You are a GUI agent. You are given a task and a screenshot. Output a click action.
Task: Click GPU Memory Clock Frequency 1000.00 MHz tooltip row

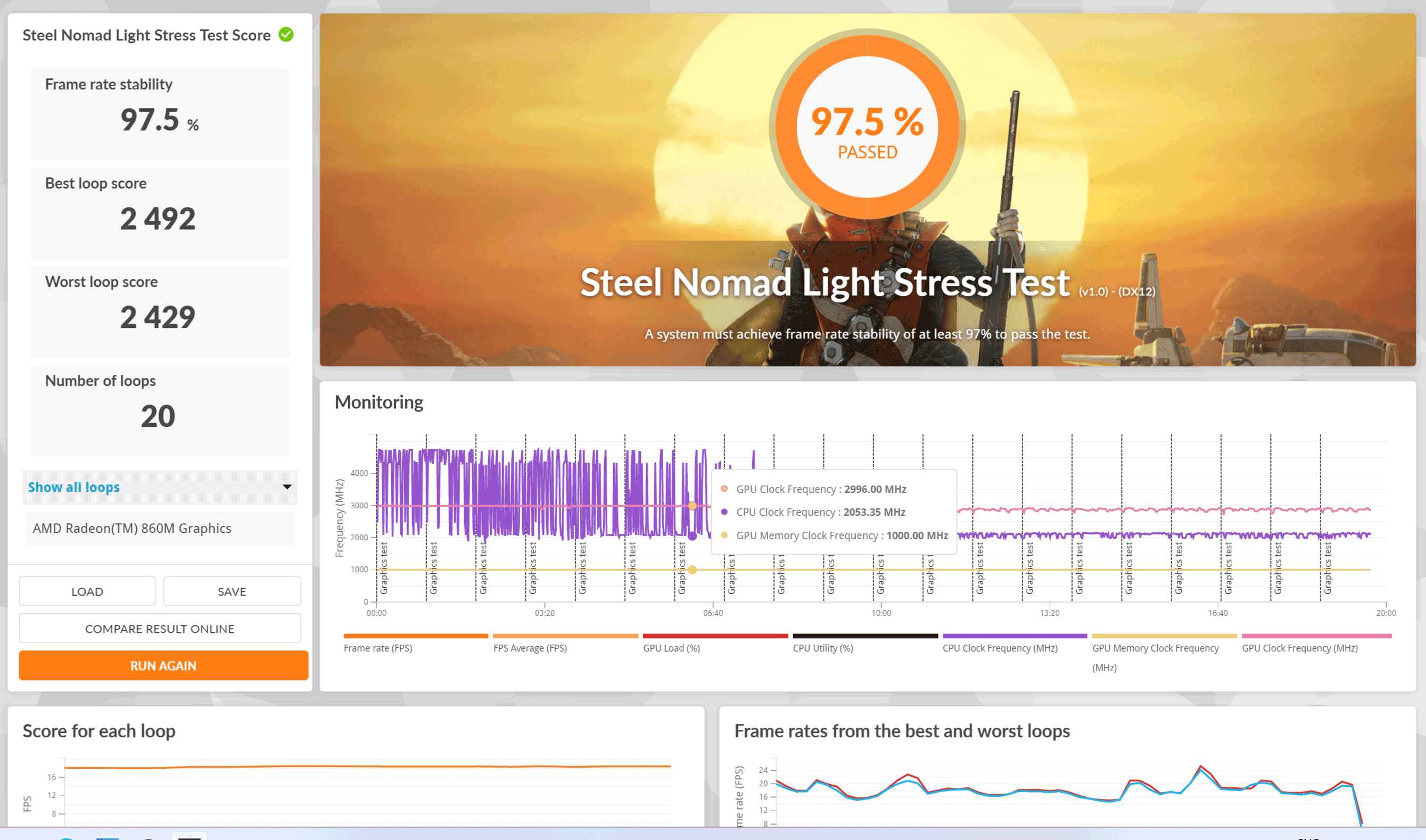click(835, 536)
